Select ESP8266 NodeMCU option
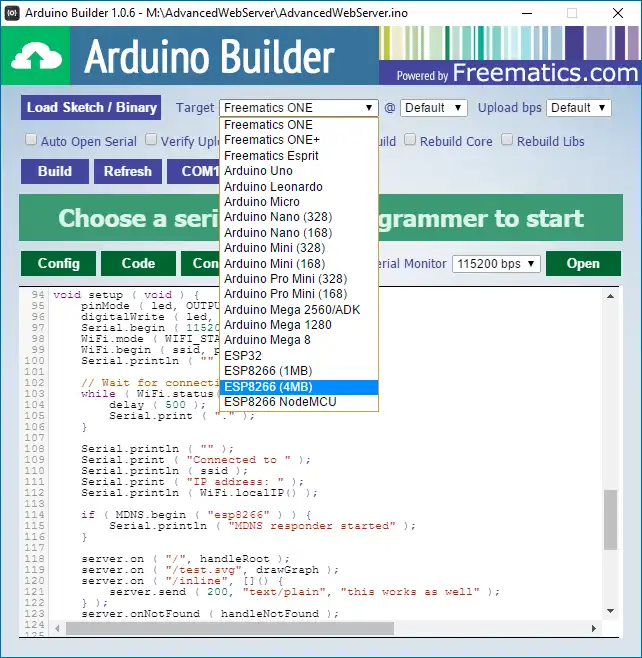This screenshot has width=642, height=658. point(299,402)
